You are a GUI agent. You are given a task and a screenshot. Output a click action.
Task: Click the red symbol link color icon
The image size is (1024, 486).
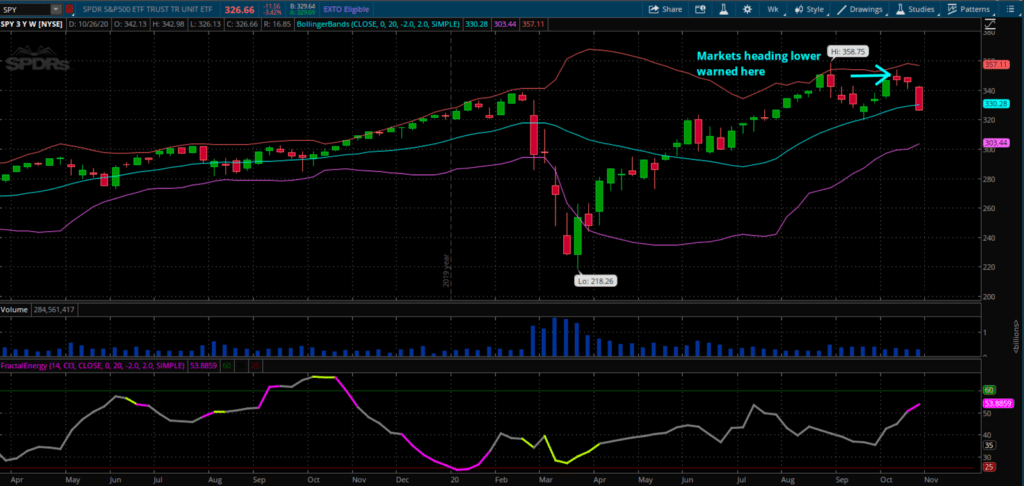tap(69, 9)
